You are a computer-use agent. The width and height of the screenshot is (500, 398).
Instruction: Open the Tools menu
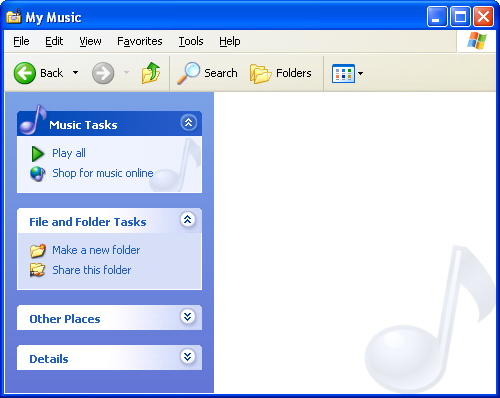point(191,41)
